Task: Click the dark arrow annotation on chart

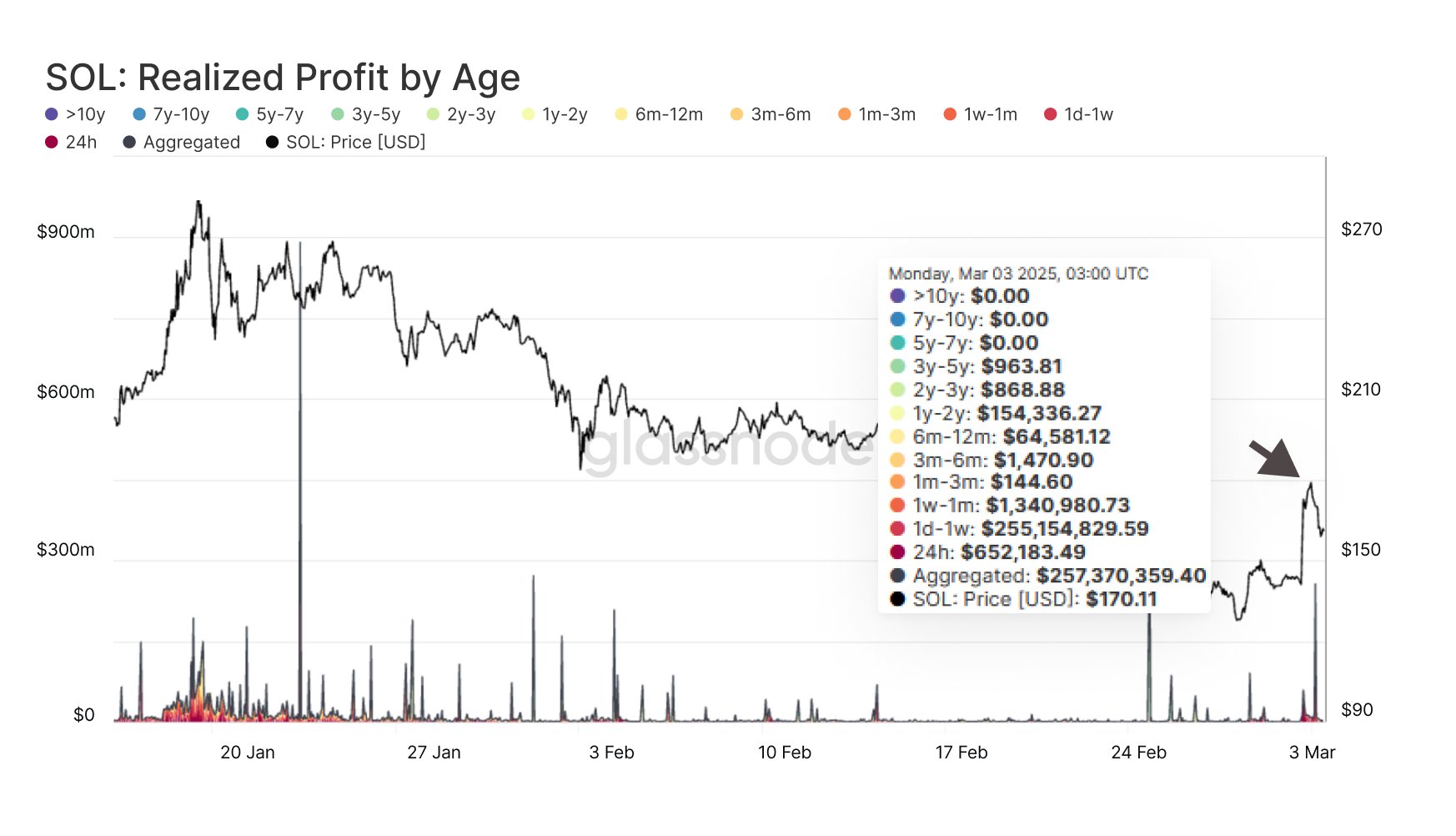Action: [1276, 460]
